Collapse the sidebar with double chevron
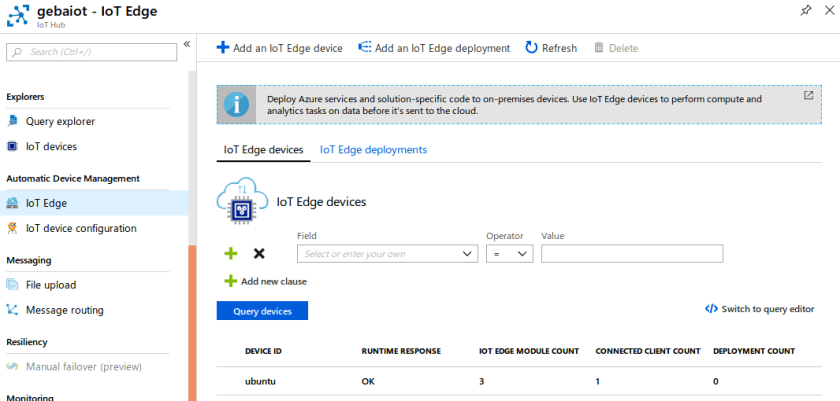 pyautogui.click(x=187, y=45)
